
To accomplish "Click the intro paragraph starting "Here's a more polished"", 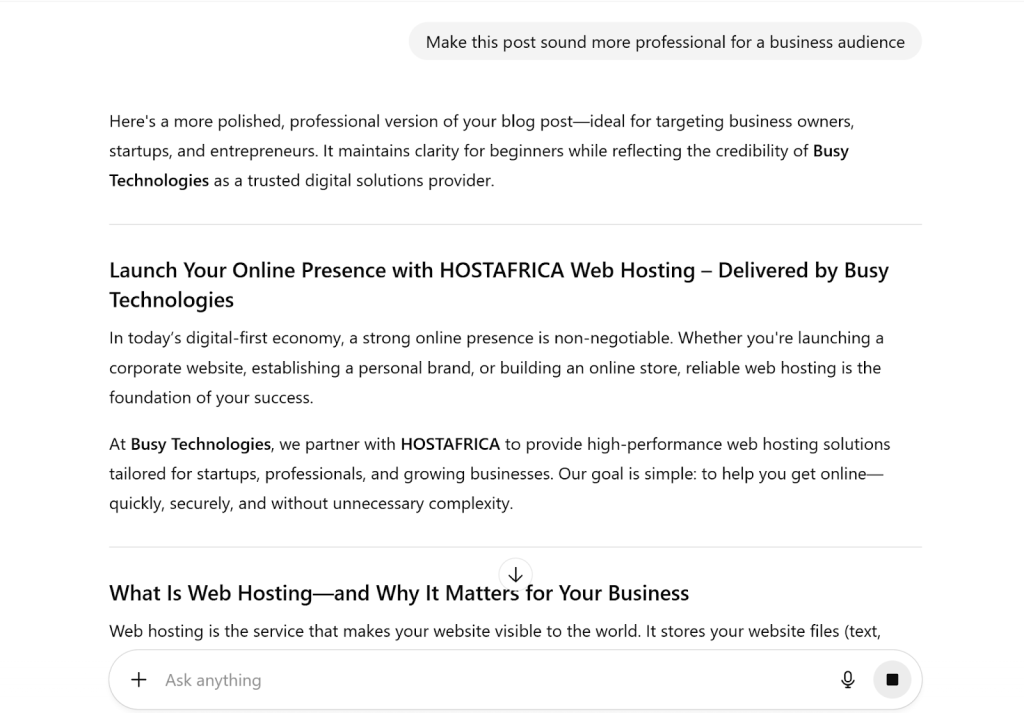I will pos(480,137).
